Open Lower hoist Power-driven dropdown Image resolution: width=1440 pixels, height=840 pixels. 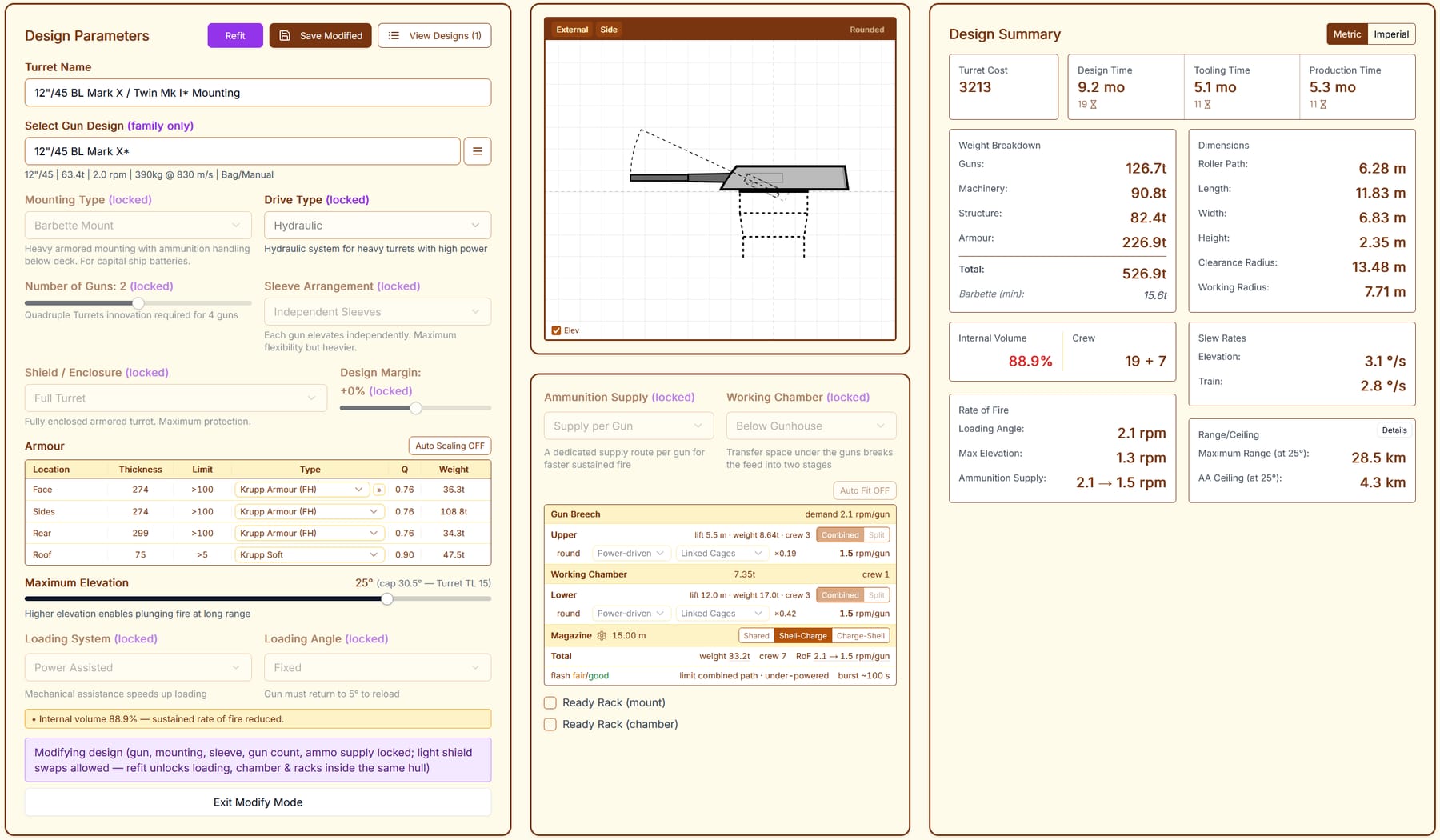pos(630,614)
